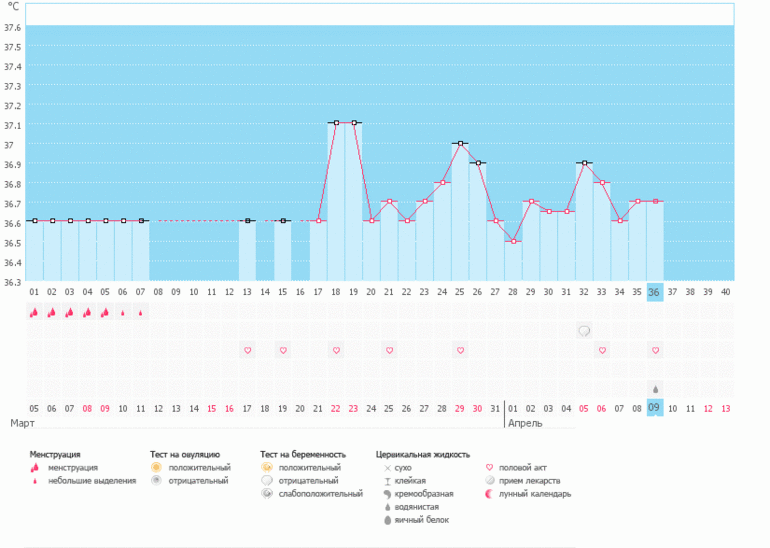
Task: Click the lowest temperature point on day 28
Action: 513,241
